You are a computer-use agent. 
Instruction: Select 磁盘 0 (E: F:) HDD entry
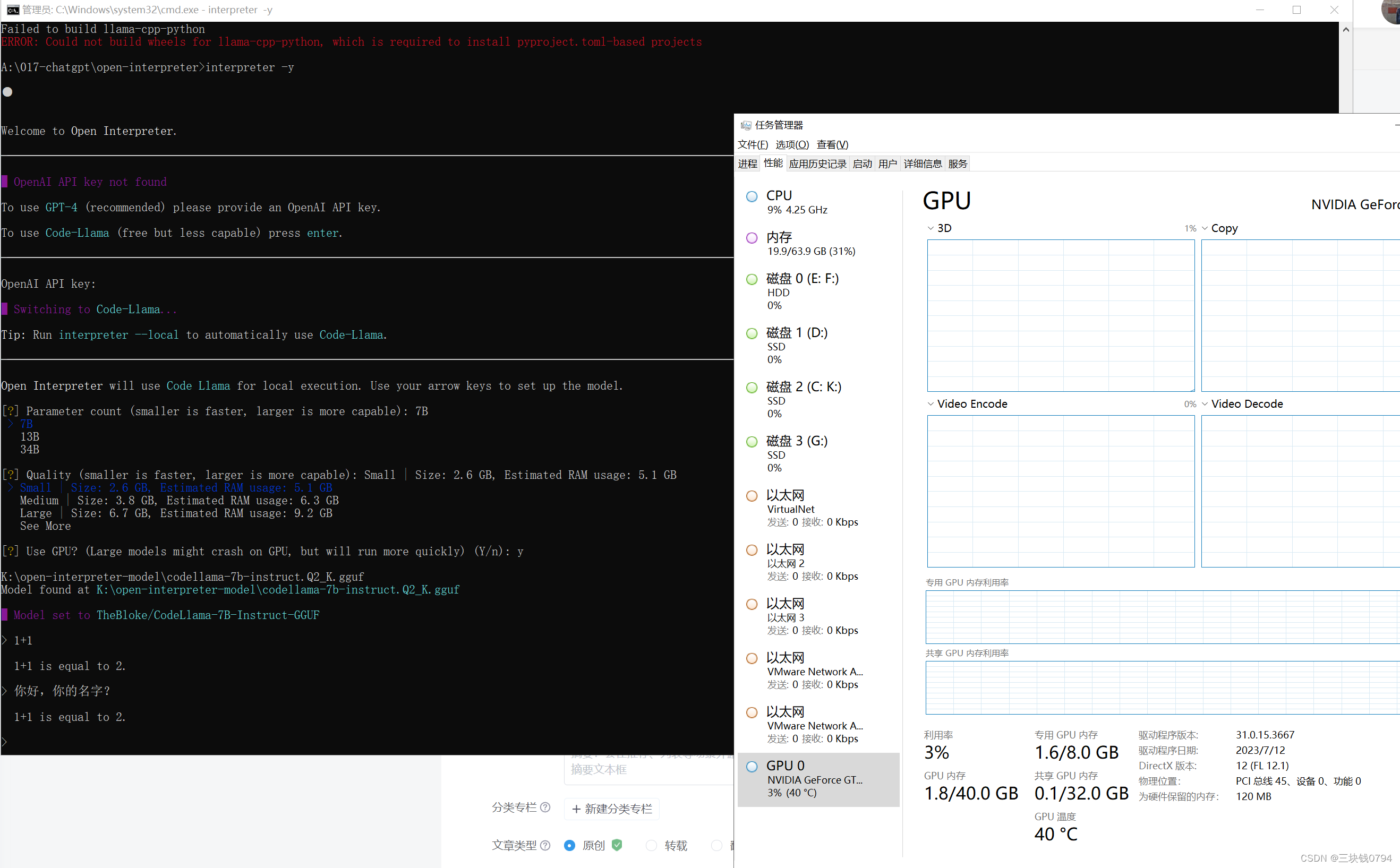click(818, 291)
